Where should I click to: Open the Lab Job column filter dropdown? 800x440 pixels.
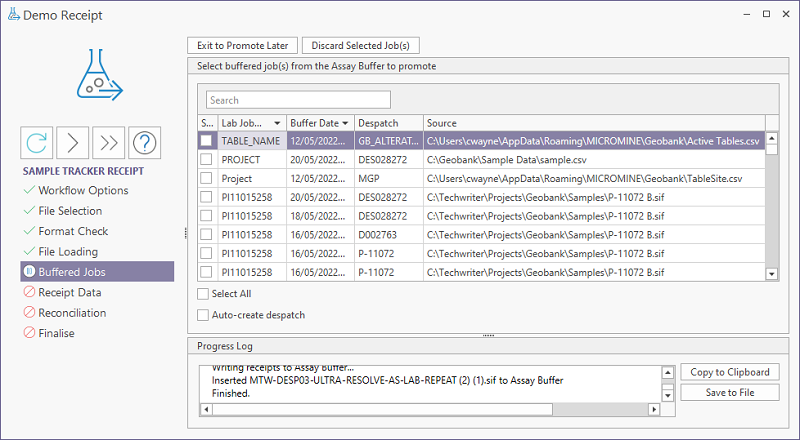coord(277,123)
